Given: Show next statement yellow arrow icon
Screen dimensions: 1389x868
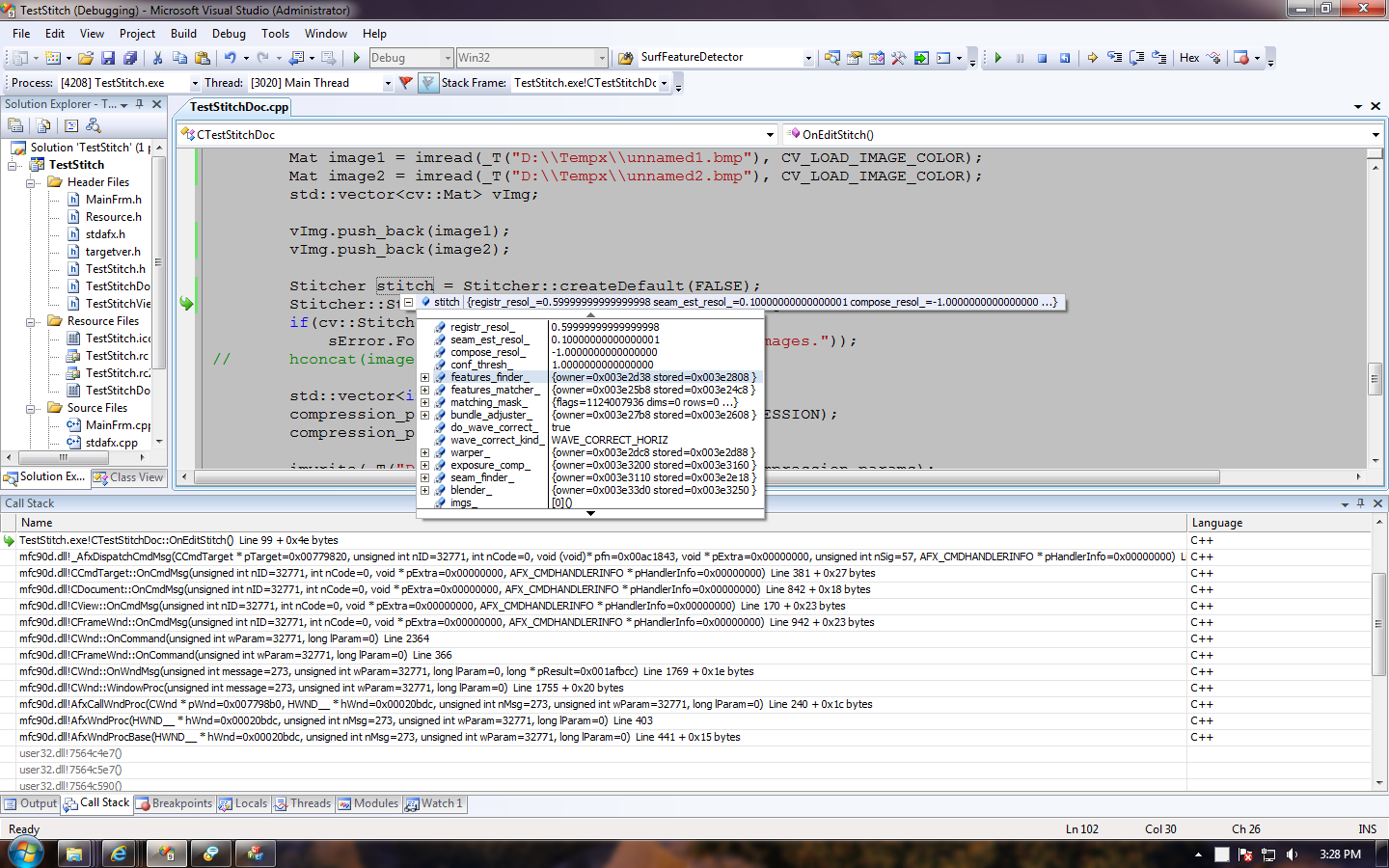Looking at the screenshot, I should [1093, 58].
